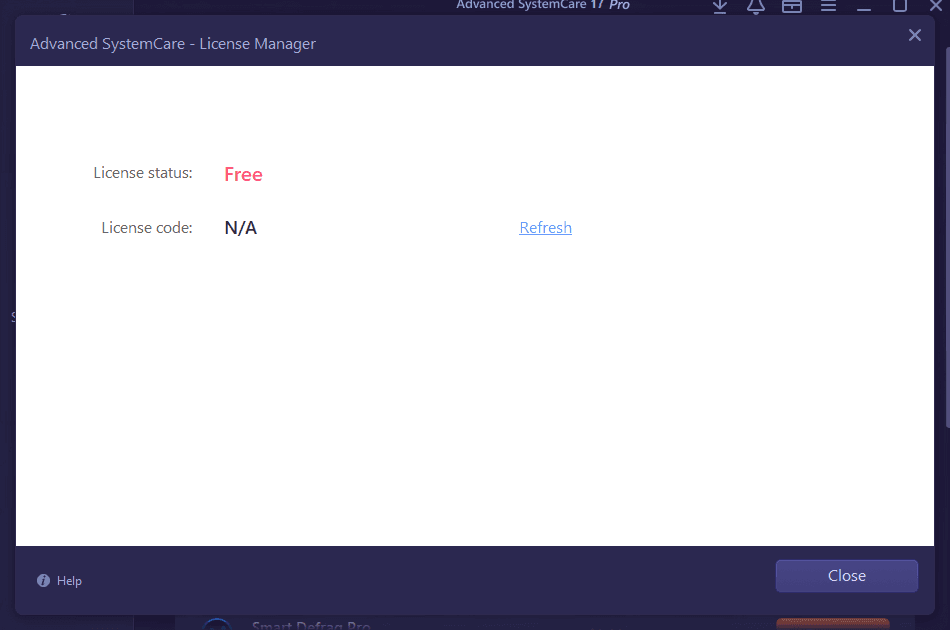Click the Help info icon
This screenshot has width=950, height=630.
pos(43,581)
